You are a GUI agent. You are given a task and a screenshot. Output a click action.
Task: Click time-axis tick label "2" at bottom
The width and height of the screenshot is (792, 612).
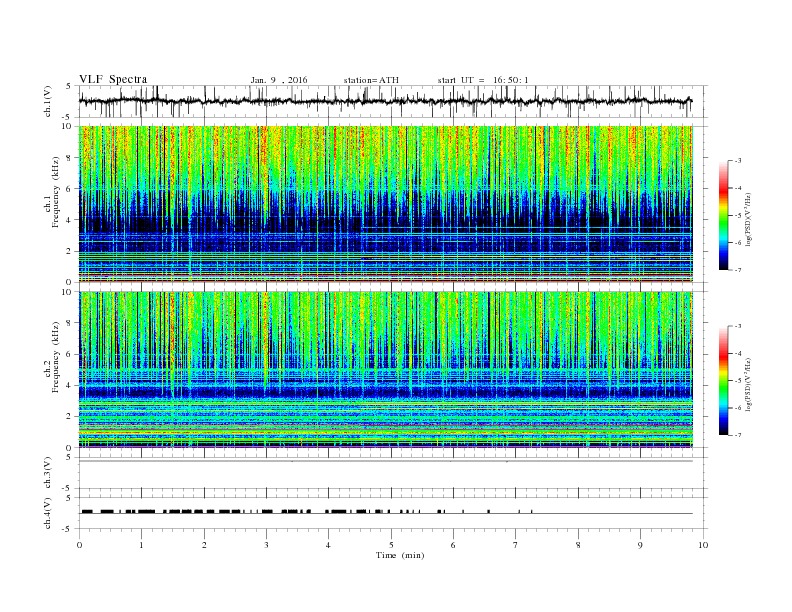tap(204, 545)
